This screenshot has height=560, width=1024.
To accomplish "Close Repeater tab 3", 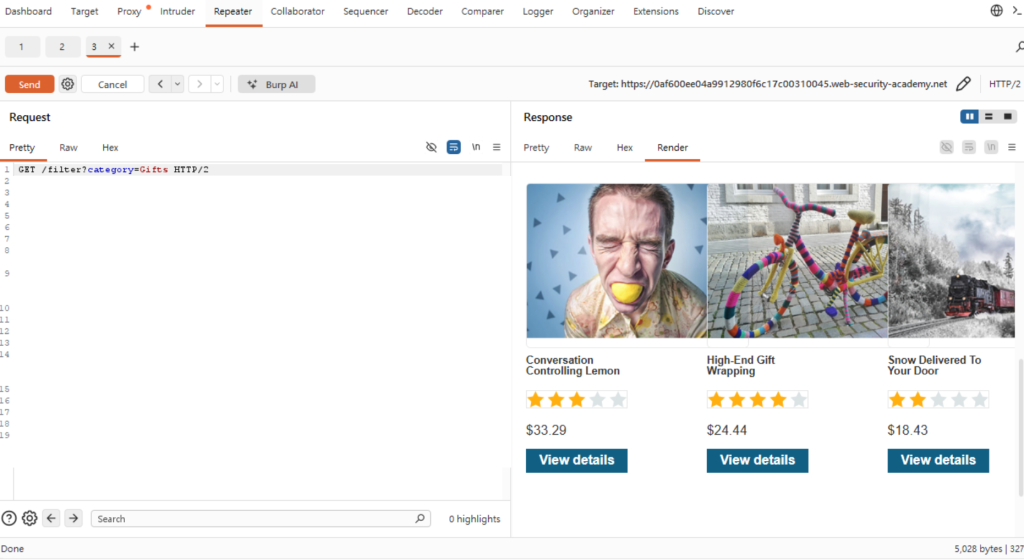I will (x=112, y=46).
